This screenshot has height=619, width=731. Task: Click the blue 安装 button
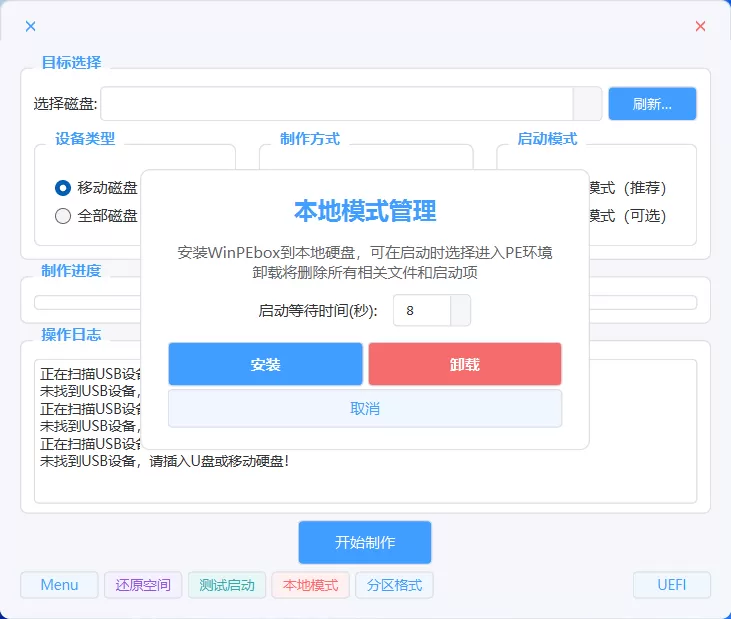tap(265, 364)
